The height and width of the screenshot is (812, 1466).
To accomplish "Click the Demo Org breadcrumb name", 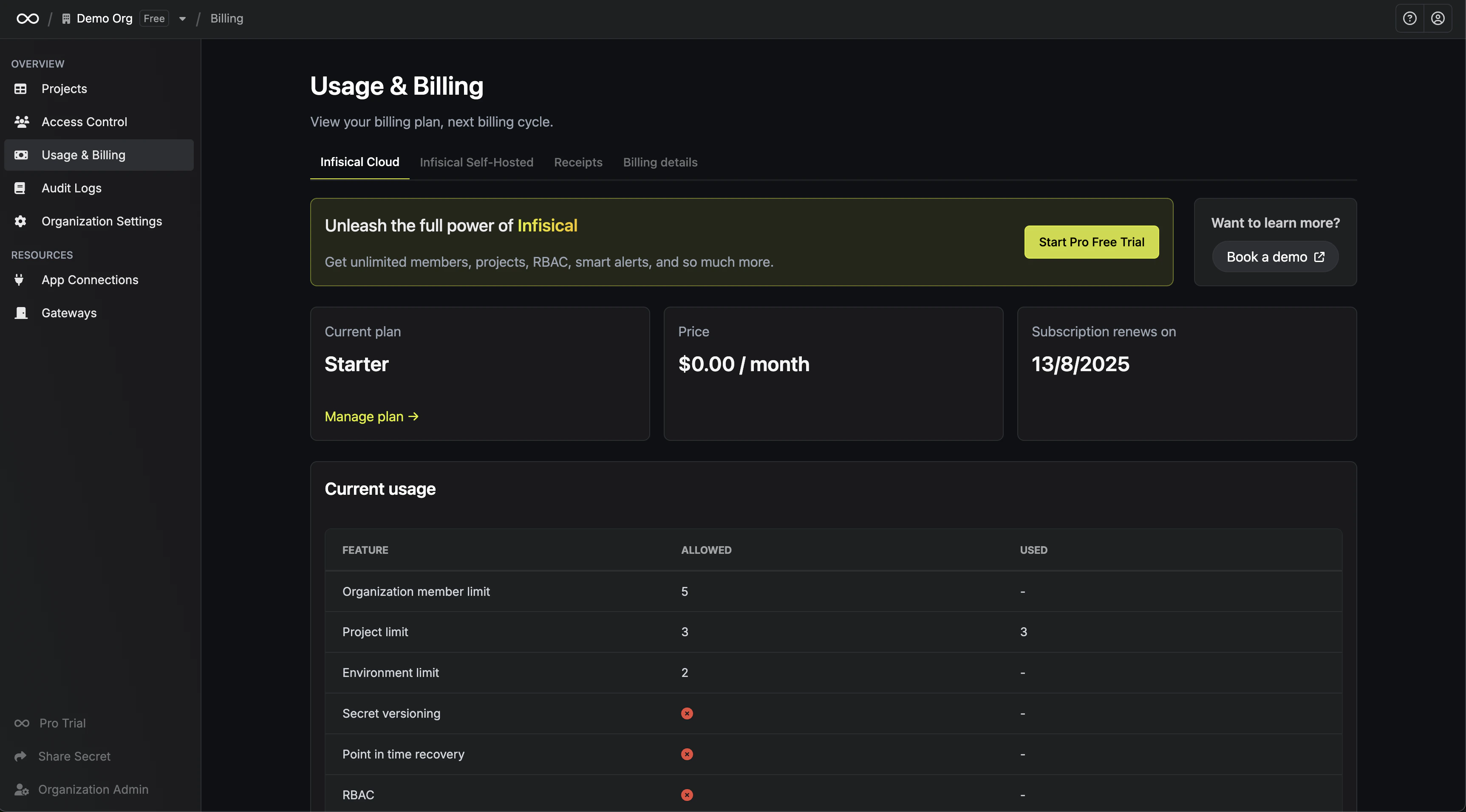I will coord(105,19).
